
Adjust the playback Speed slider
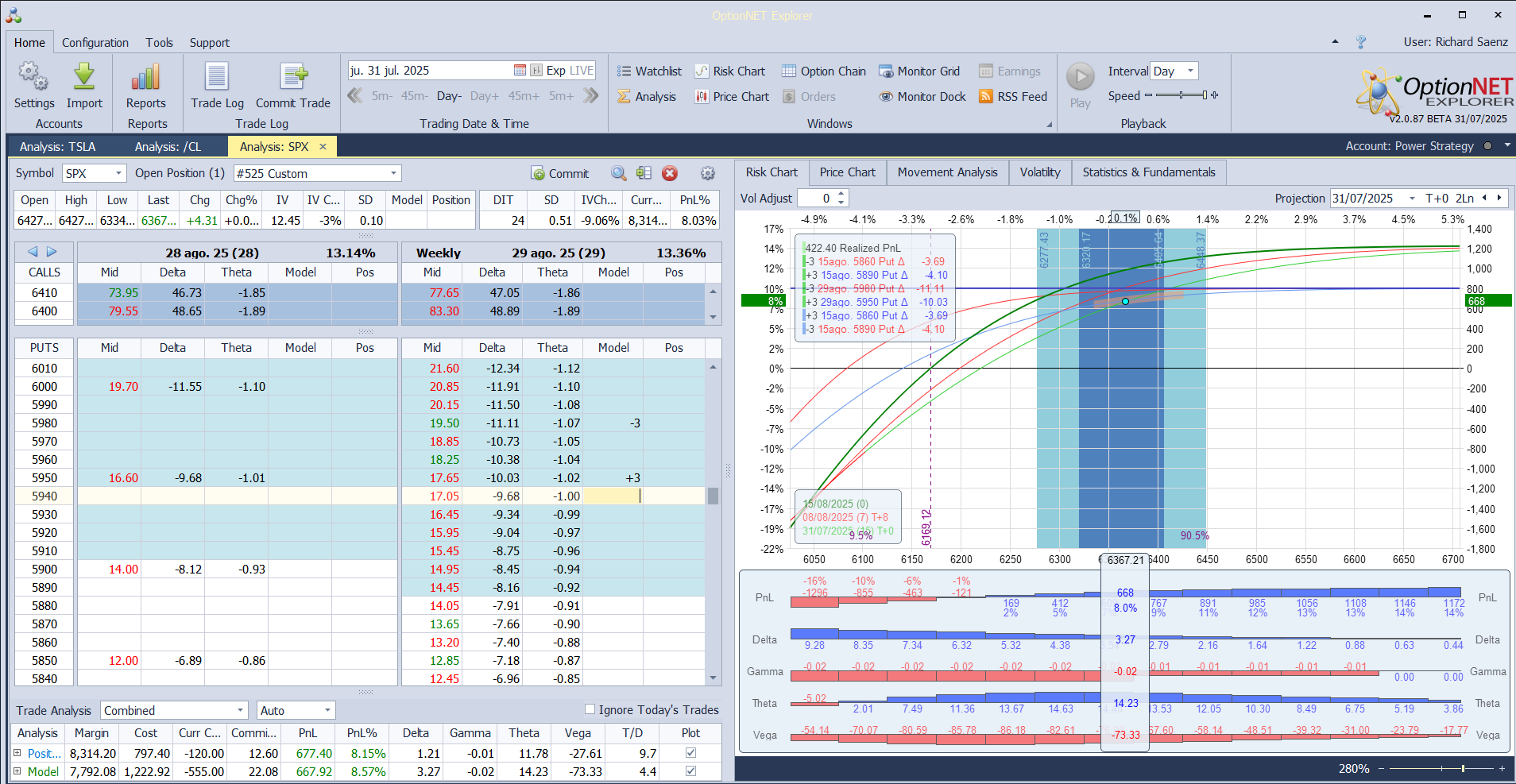[1181, 95]
